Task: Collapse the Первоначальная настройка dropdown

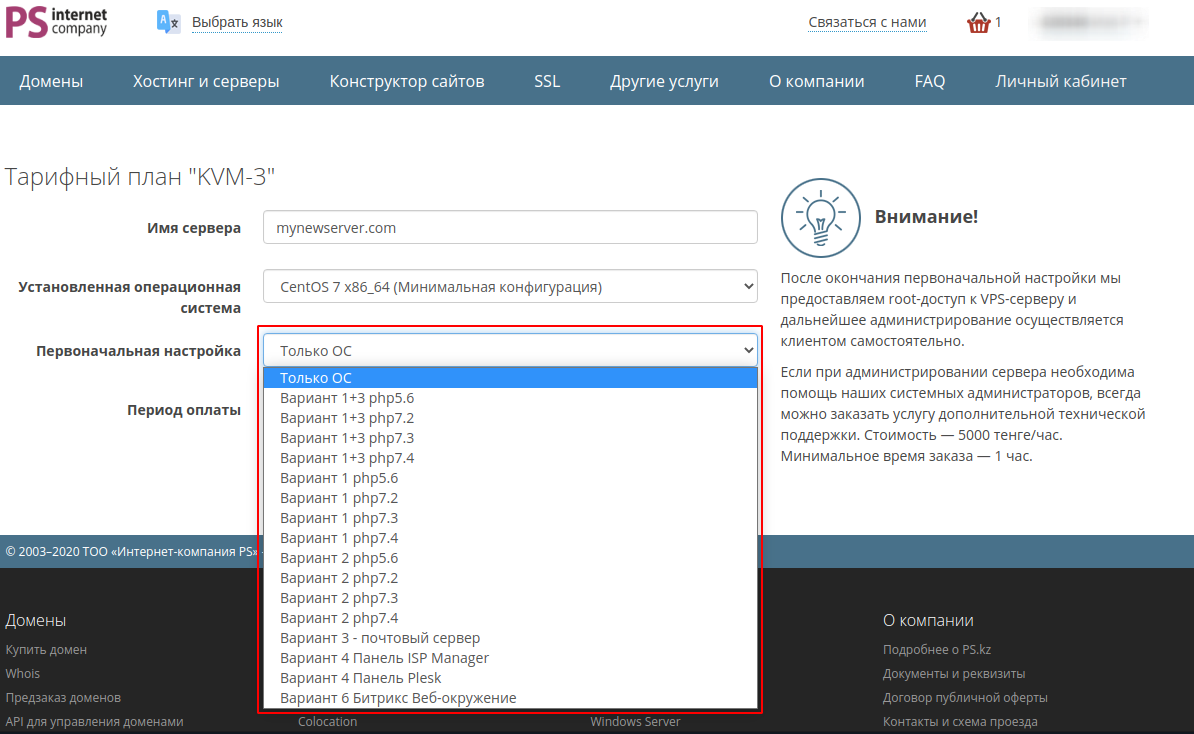Action: (x=510, y=351)
